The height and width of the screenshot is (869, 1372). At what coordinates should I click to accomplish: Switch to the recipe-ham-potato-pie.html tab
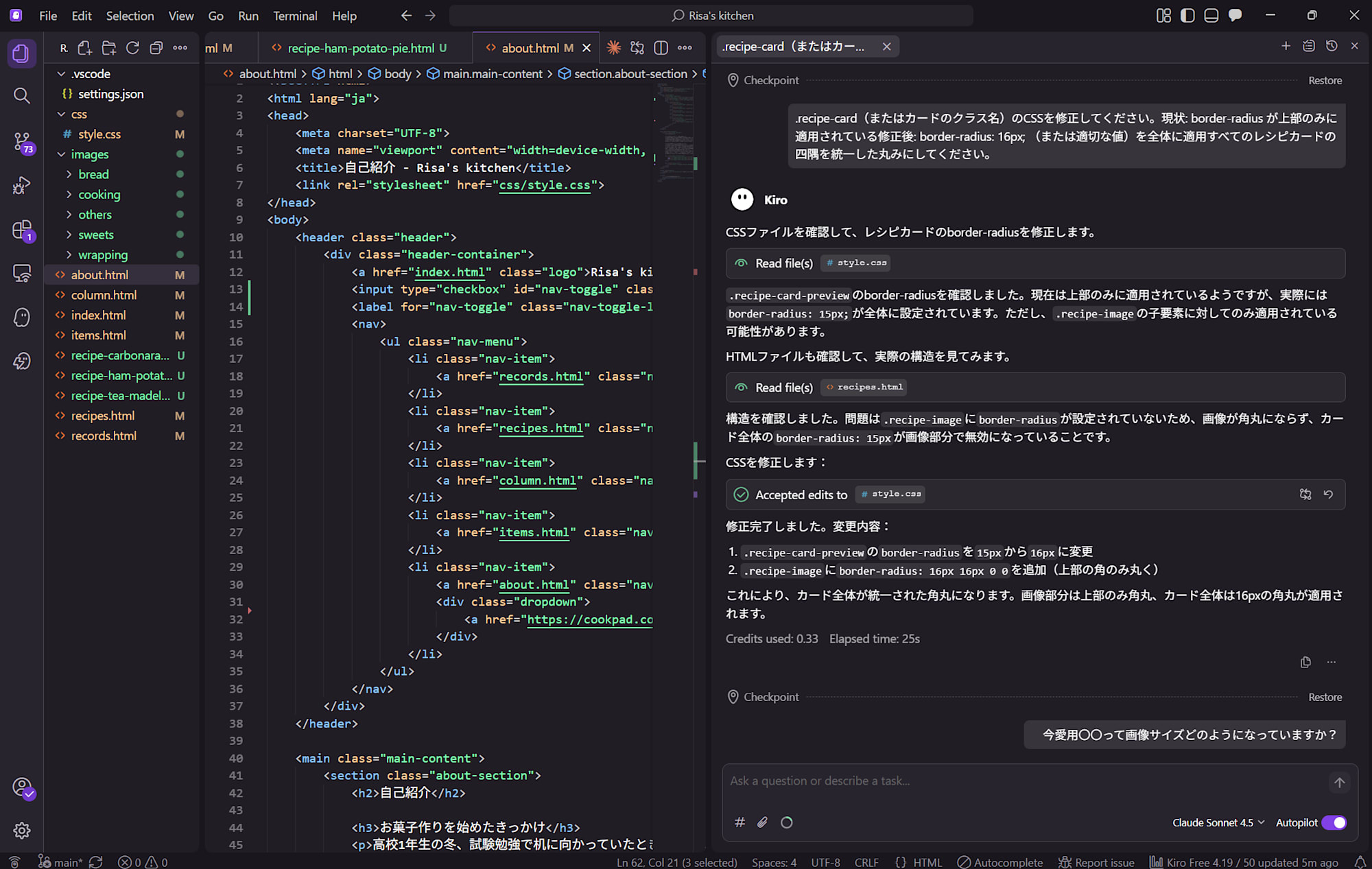coord(362,48)
